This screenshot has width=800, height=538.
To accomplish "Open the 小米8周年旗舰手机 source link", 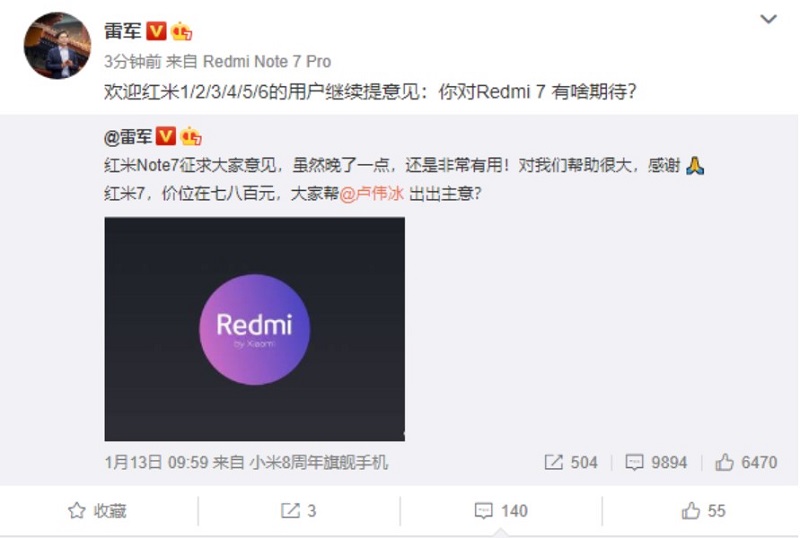I will tap(319, 462).
